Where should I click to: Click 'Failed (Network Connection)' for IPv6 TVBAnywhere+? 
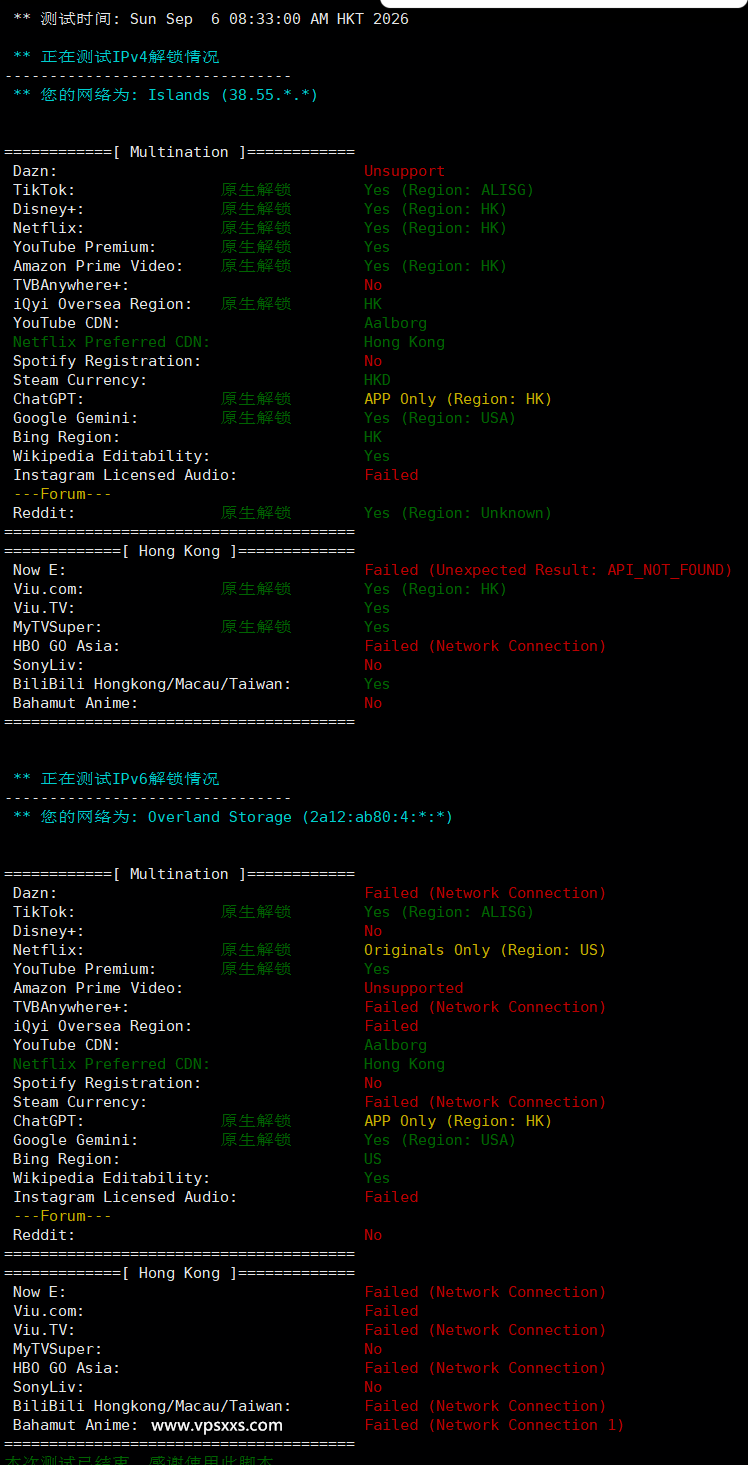click(485, 1007)
